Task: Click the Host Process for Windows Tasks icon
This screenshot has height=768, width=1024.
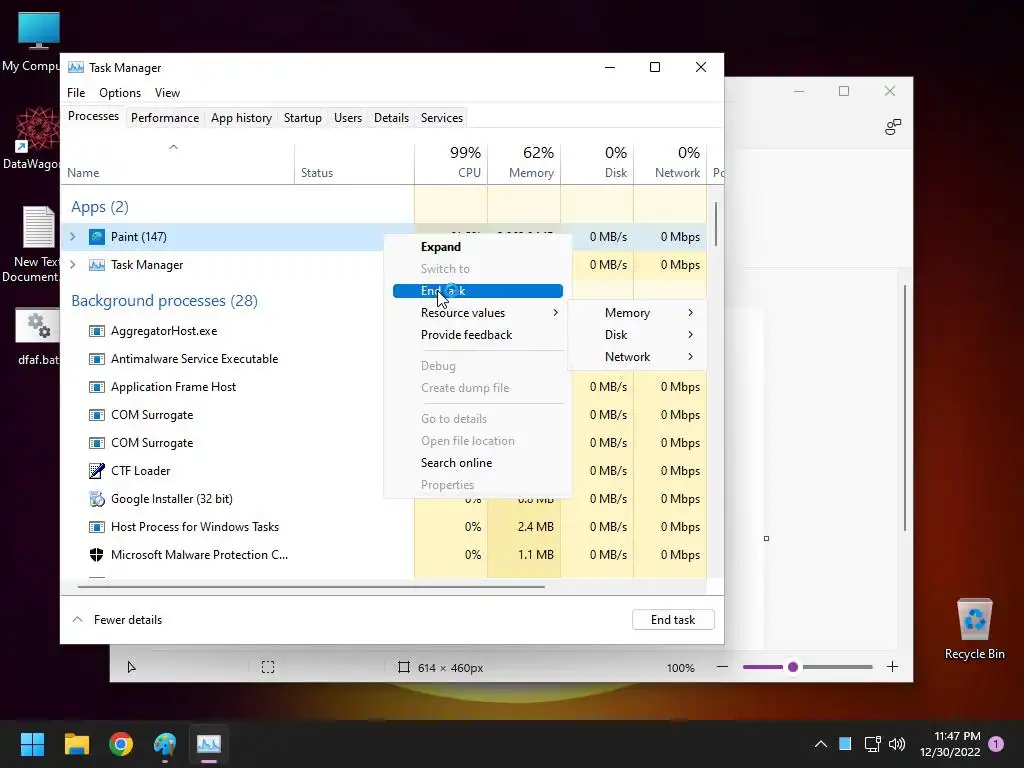Action: click(x=97, y=527)
